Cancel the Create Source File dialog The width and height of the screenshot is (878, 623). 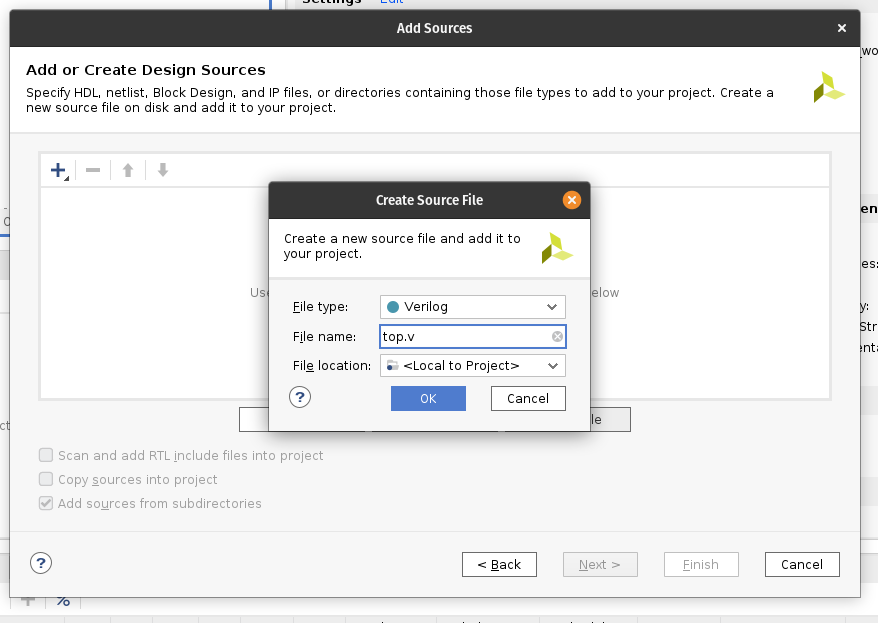pos(528,399)
